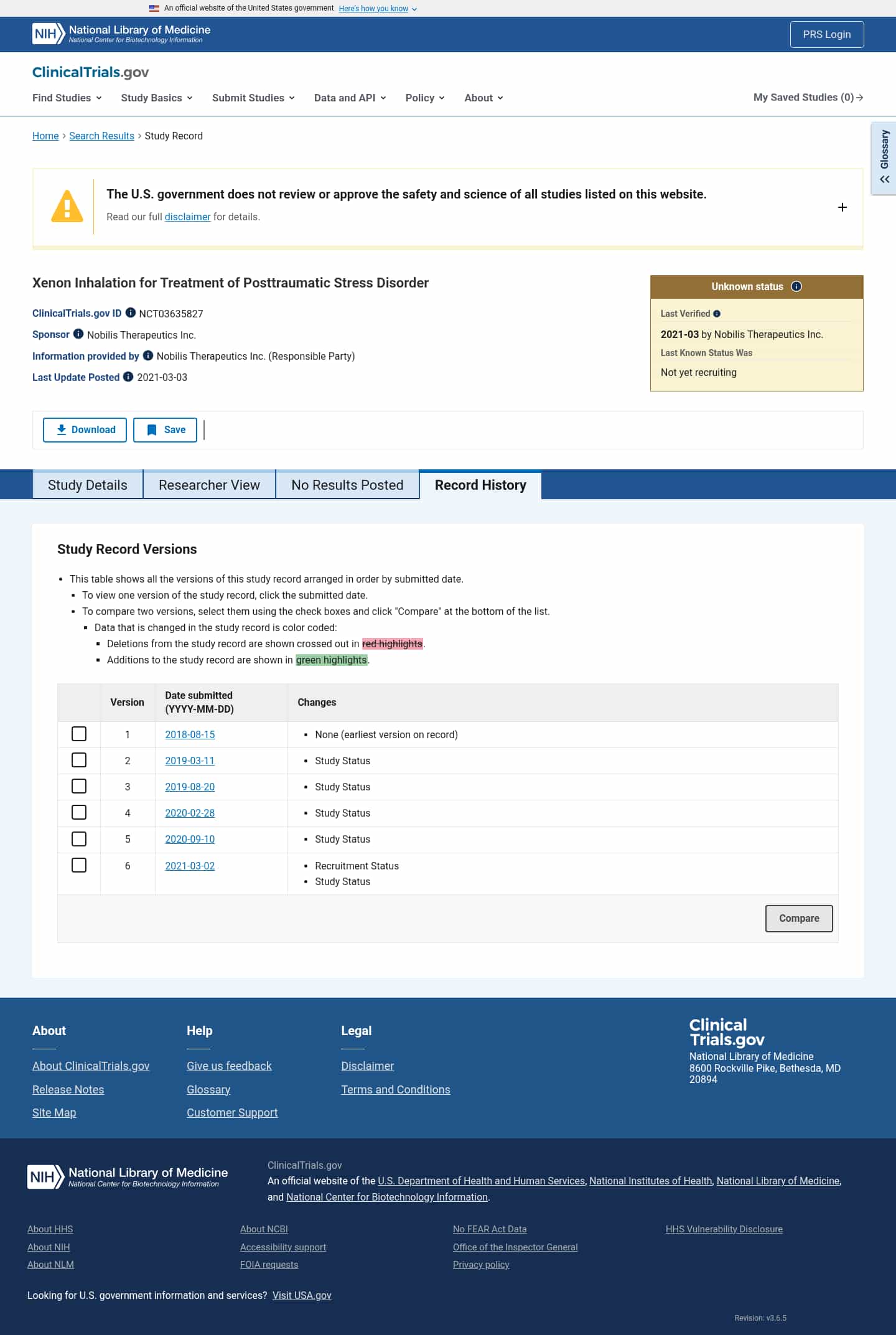Click the info icon beside Last Update Posted

click(128, 377)
